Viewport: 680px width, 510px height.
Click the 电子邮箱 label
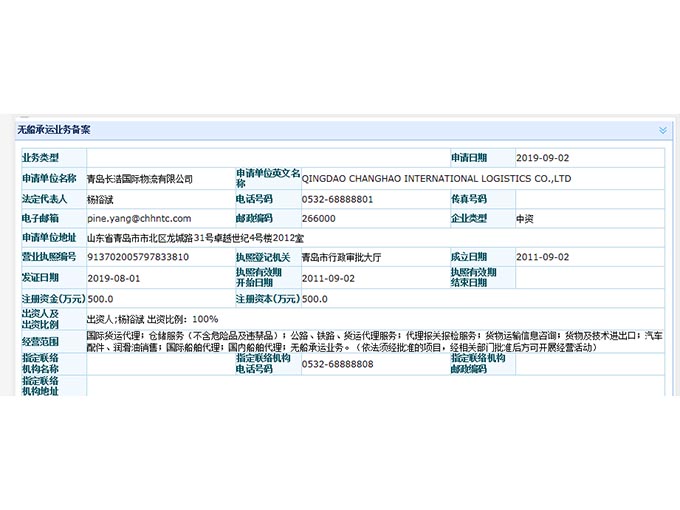40,218
